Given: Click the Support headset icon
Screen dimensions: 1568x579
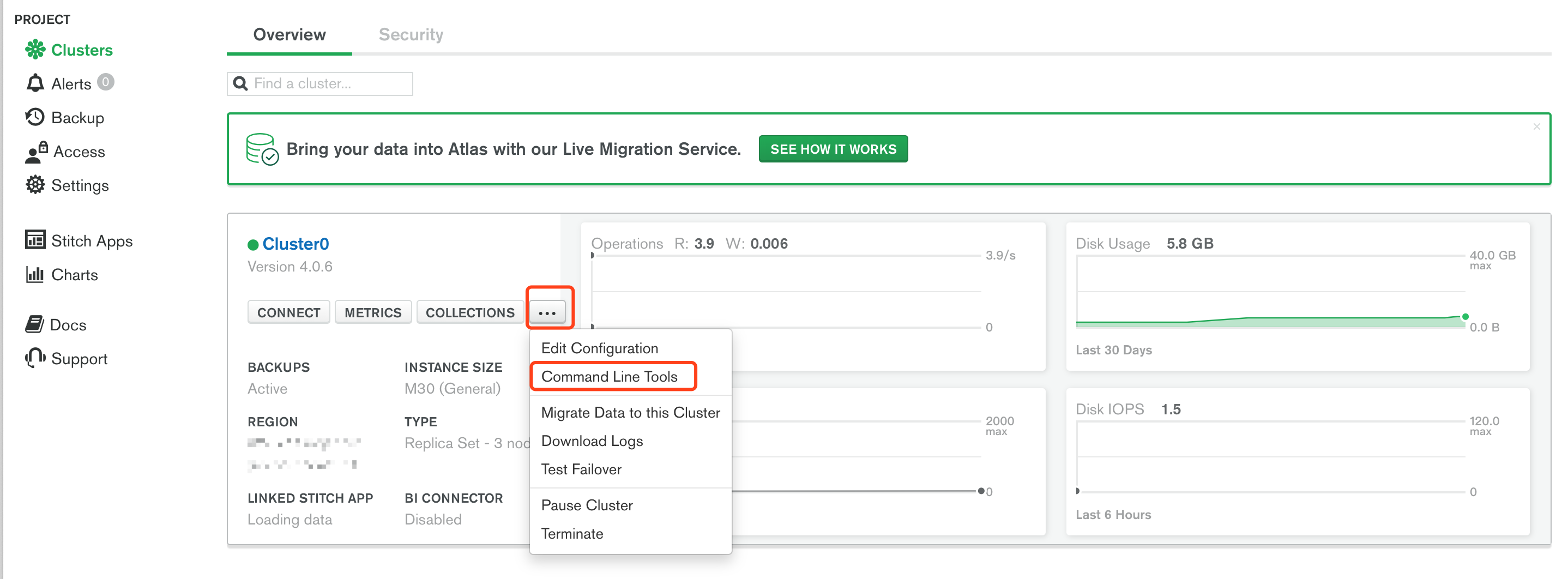Looking at the screenshot, I should click(35, 358).
